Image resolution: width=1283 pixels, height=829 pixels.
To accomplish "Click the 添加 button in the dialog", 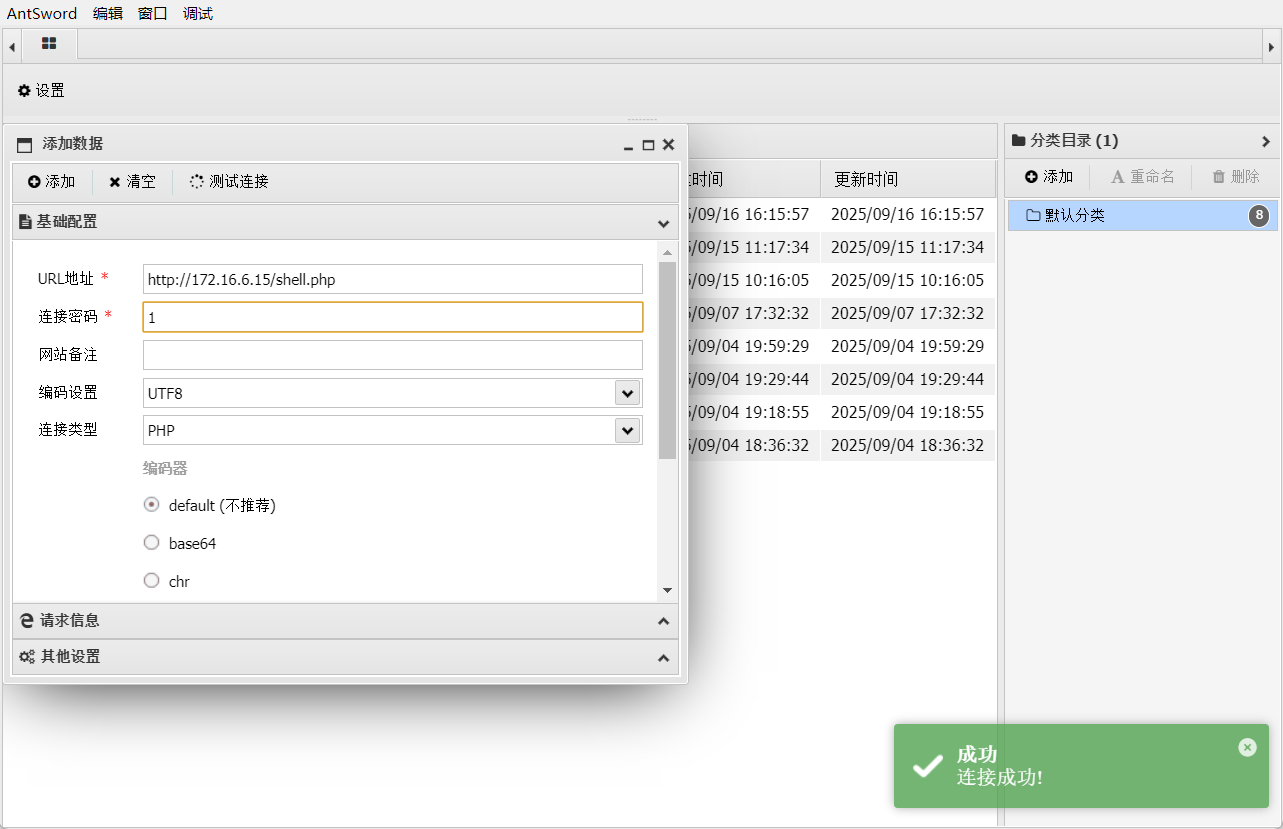I will [52, 182].
